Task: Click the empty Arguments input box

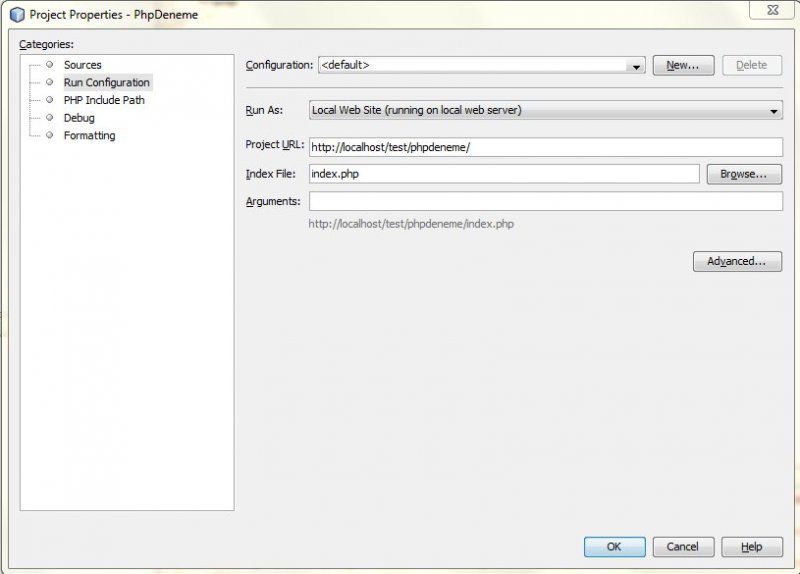Action: coord(545,201)
